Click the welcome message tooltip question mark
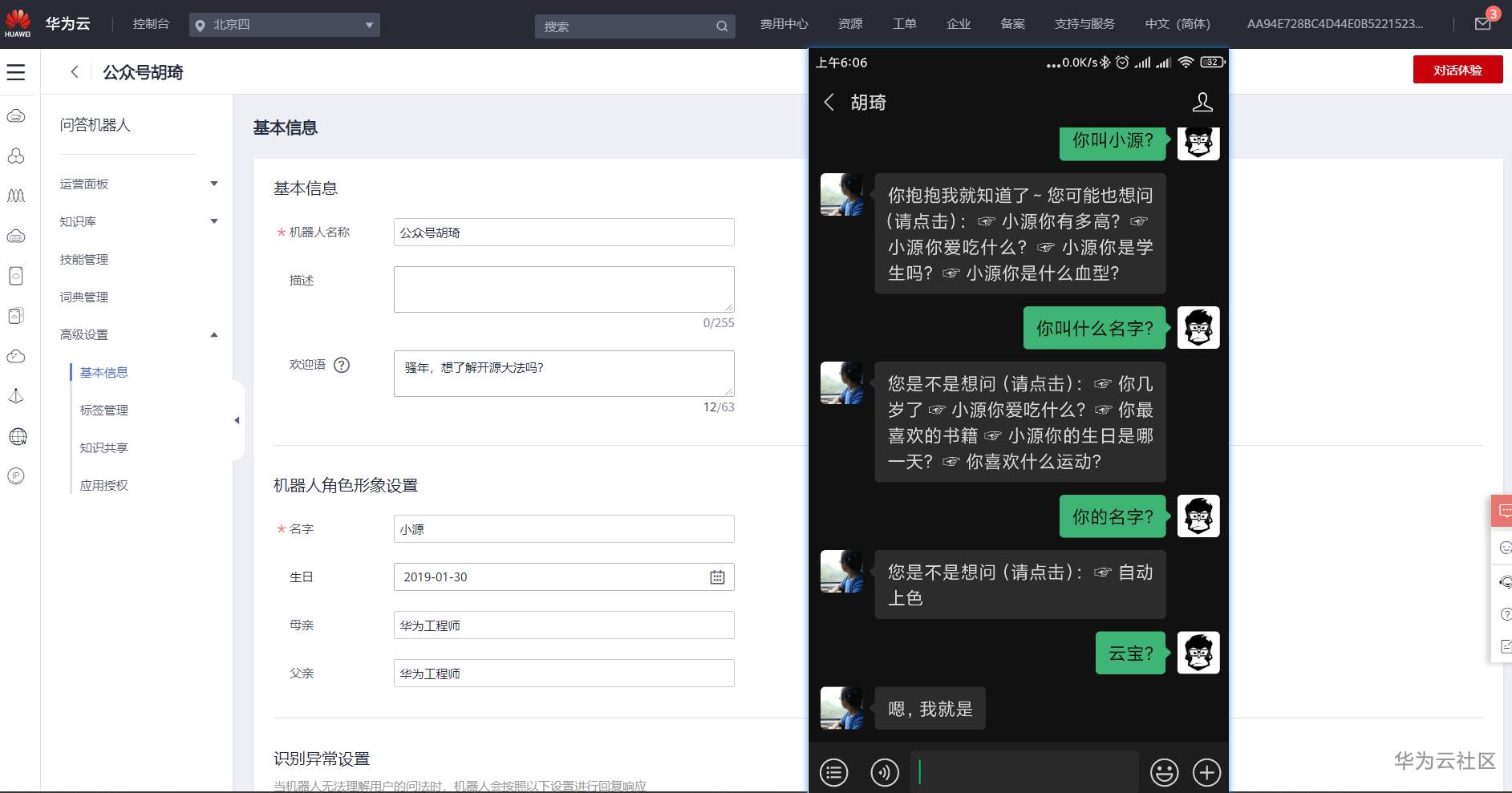This screenshot has height=793, width=1512. click(342, 365)
